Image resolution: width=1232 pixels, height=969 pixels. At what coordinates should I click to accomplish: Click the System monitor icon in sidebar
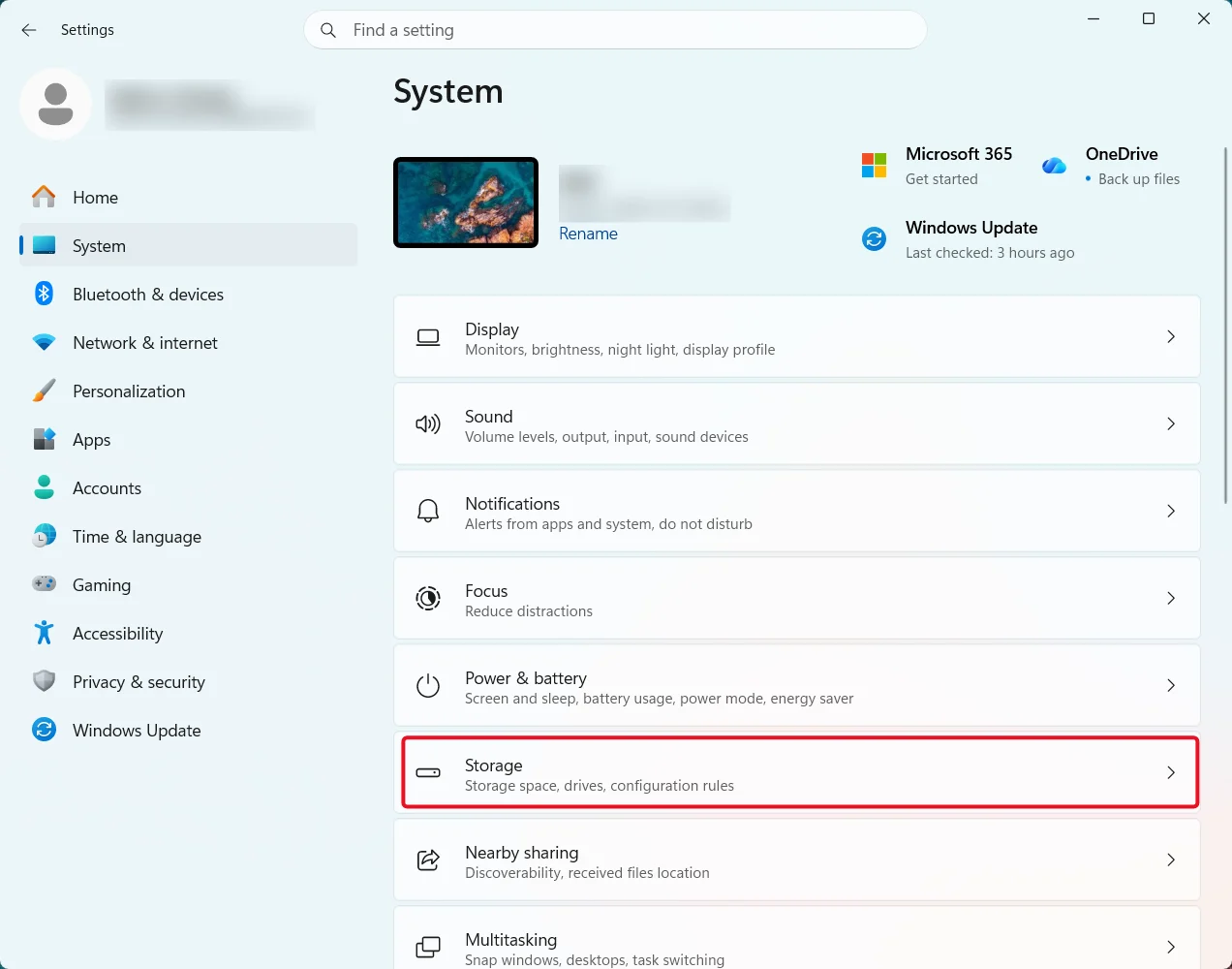(44, 245)
